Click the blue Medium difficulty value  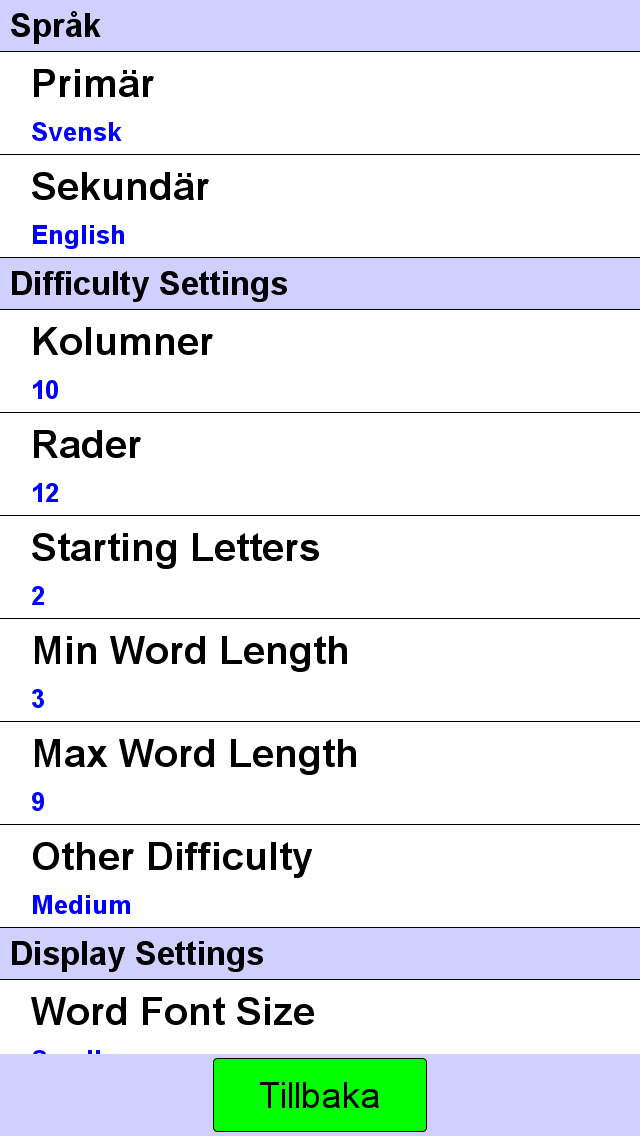click(81, 905)
